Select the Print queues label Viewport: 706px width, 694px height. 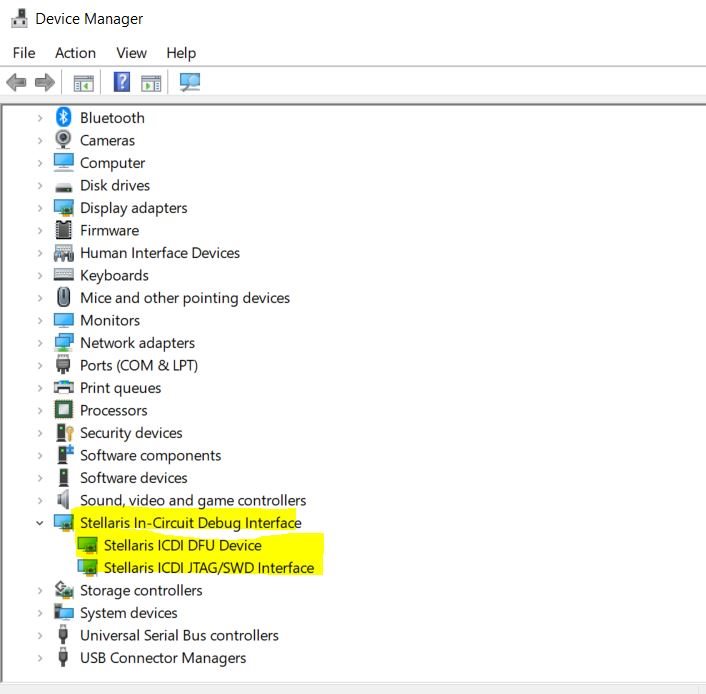pos(120,388)
